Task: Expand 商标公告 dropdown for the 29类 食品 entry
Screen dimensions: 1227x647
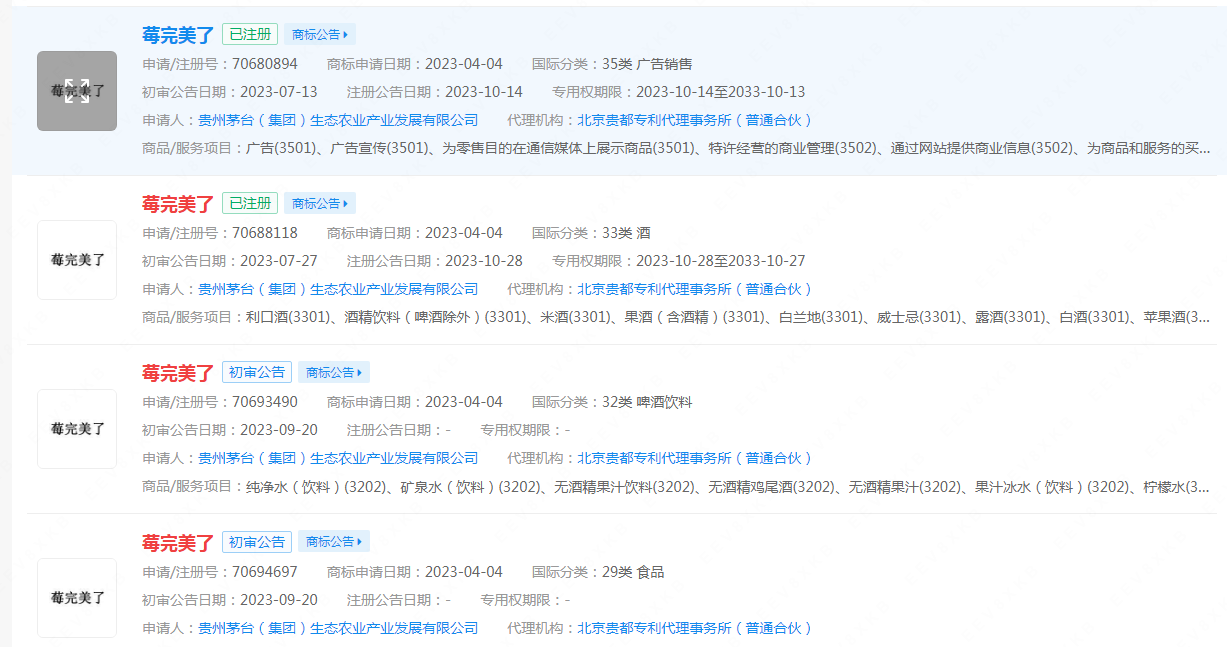Action: click(333, 542)
